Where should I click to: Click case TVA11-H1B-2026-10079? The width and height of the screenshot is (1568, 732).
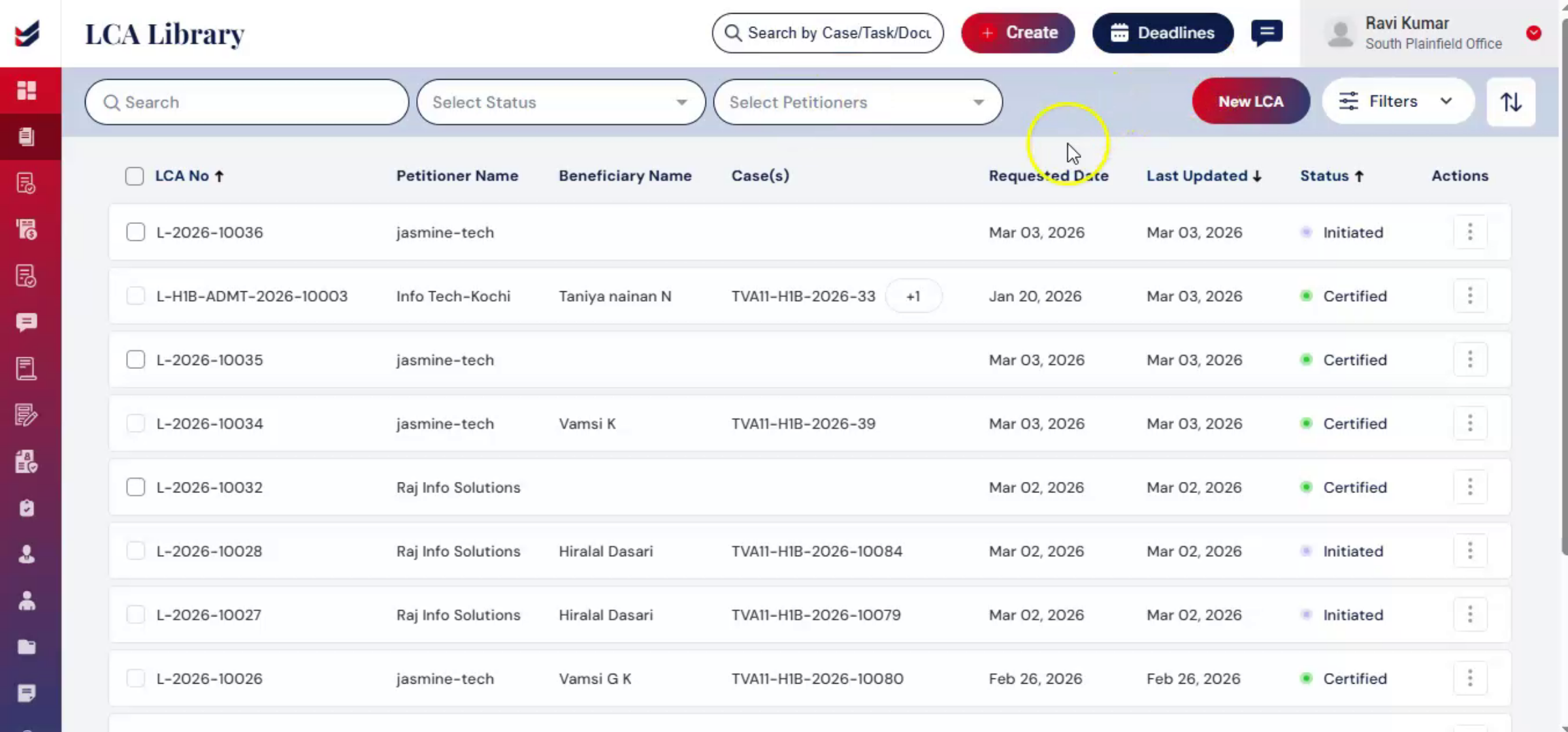click(816, 614)
